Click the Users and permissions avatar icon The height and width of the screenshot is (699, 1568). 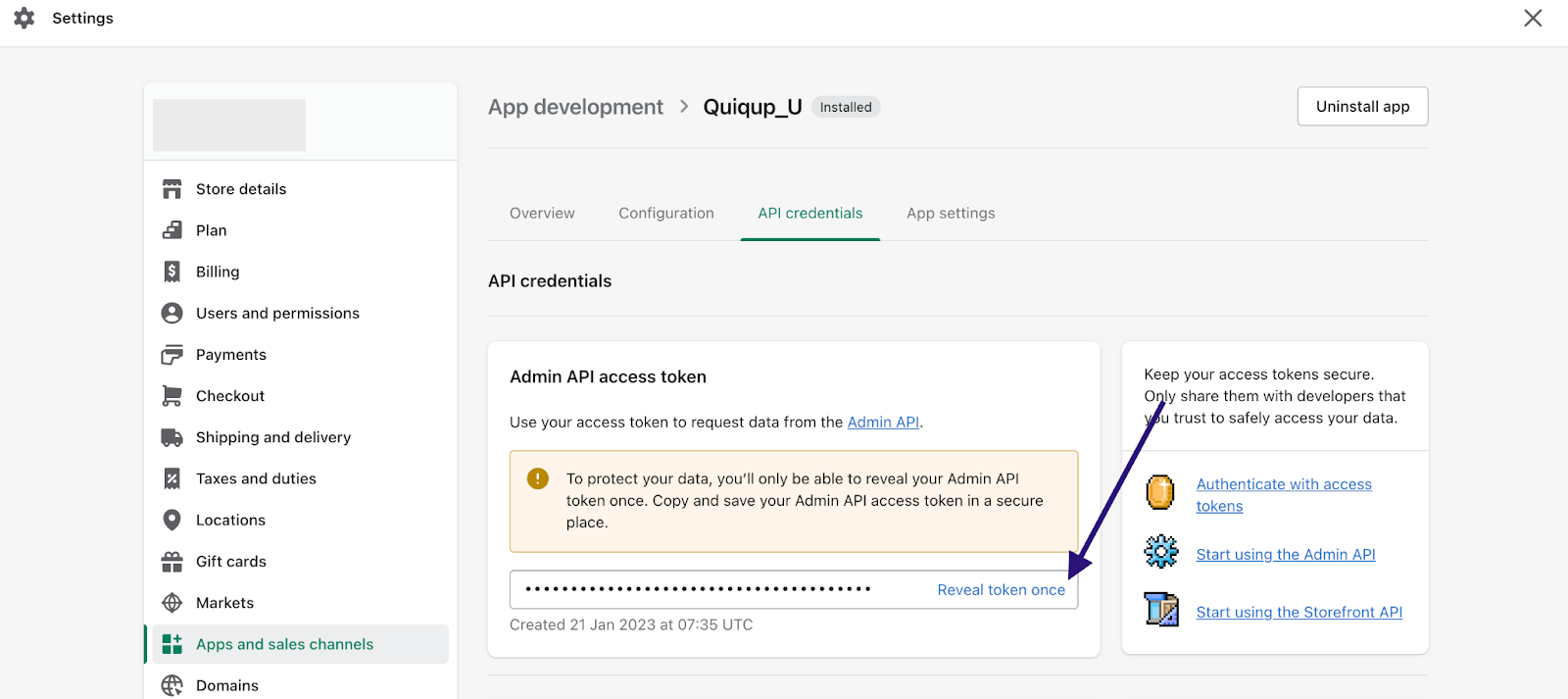click(172, 313)
